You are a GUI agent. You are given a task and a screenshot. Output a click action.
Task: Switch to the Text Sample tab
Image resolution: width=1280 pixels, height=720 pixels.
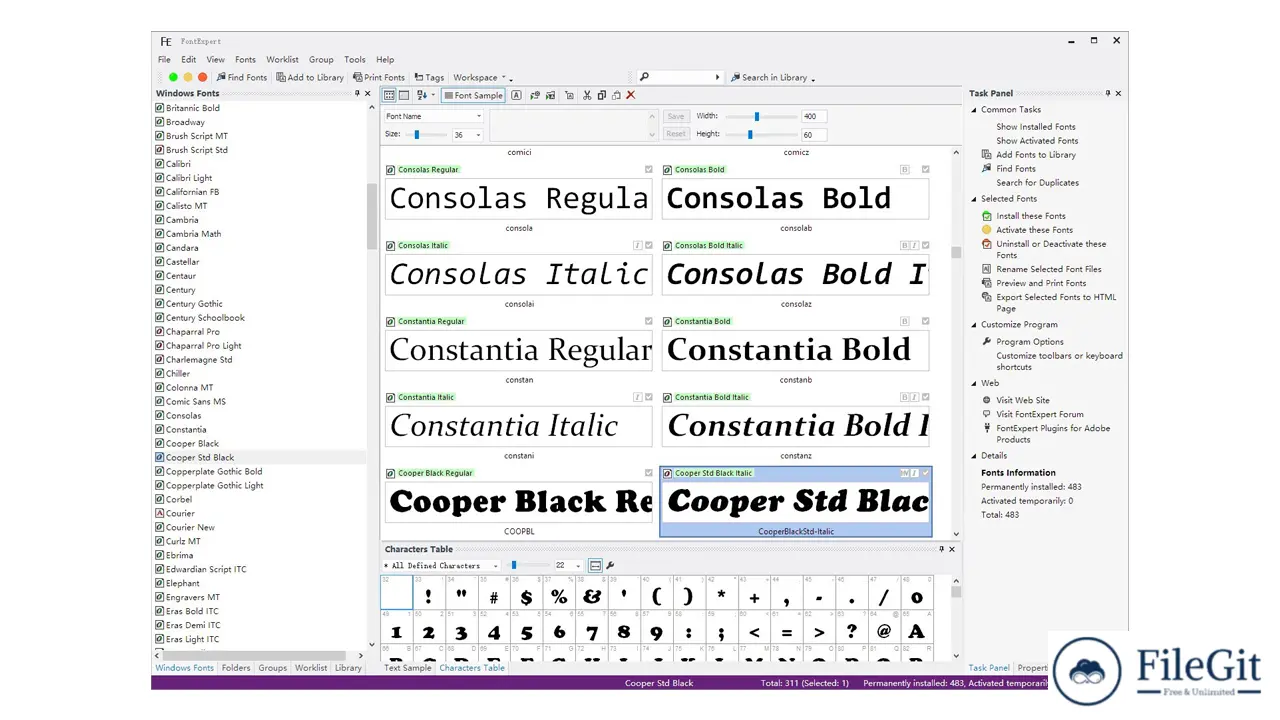pyautogui.click(x=408, y=668)
